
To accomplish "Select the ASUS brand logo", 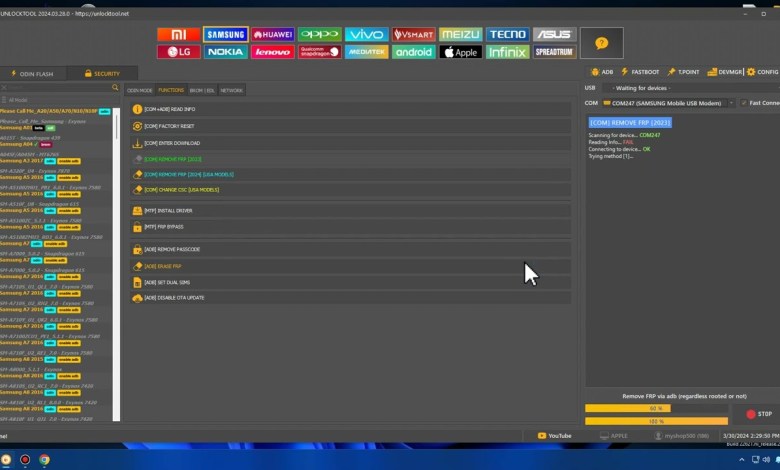I will pos(555,34).
